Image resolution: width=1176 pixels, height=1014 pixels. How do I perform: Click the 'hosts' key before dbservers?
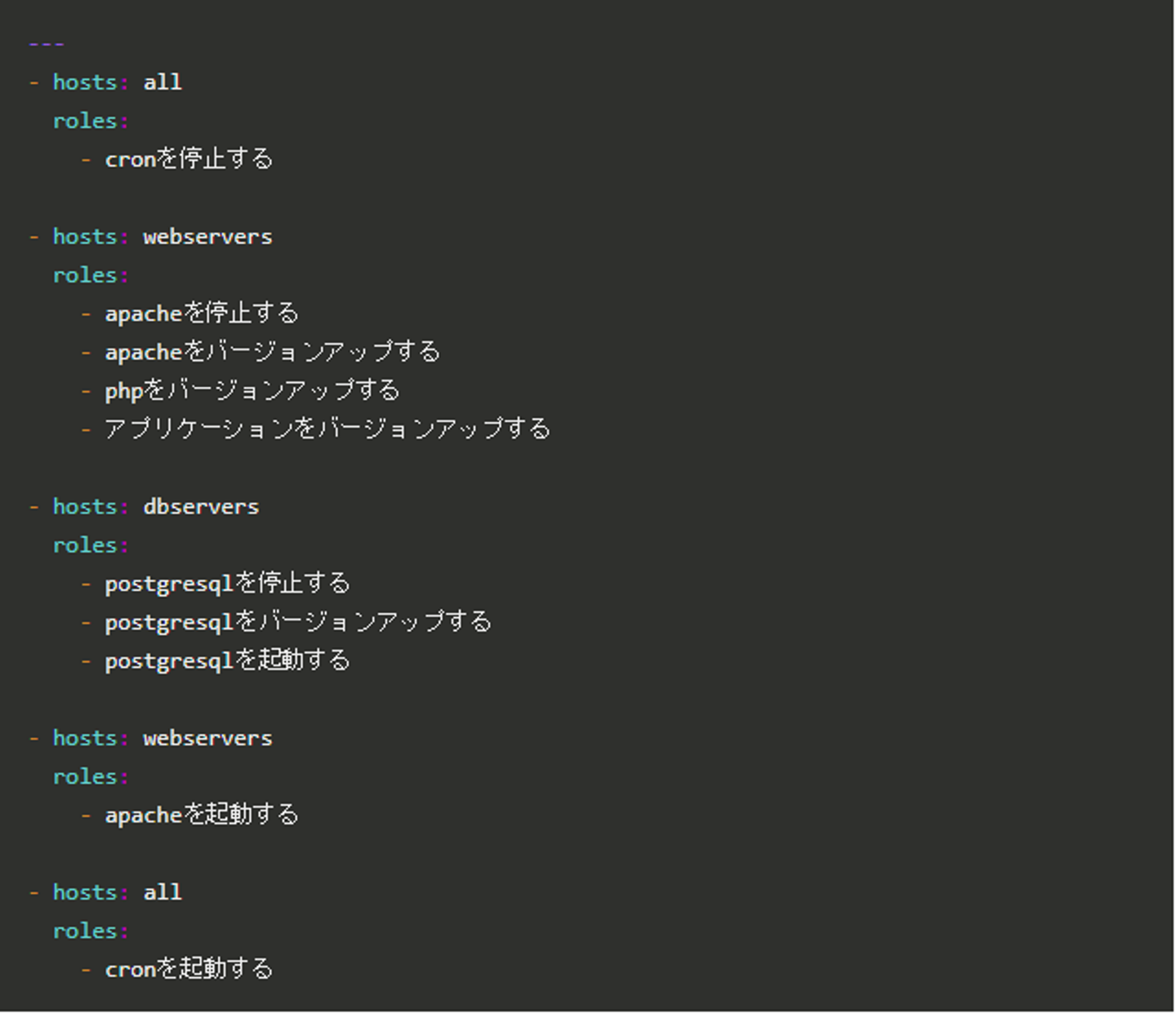tap(85, 506)
